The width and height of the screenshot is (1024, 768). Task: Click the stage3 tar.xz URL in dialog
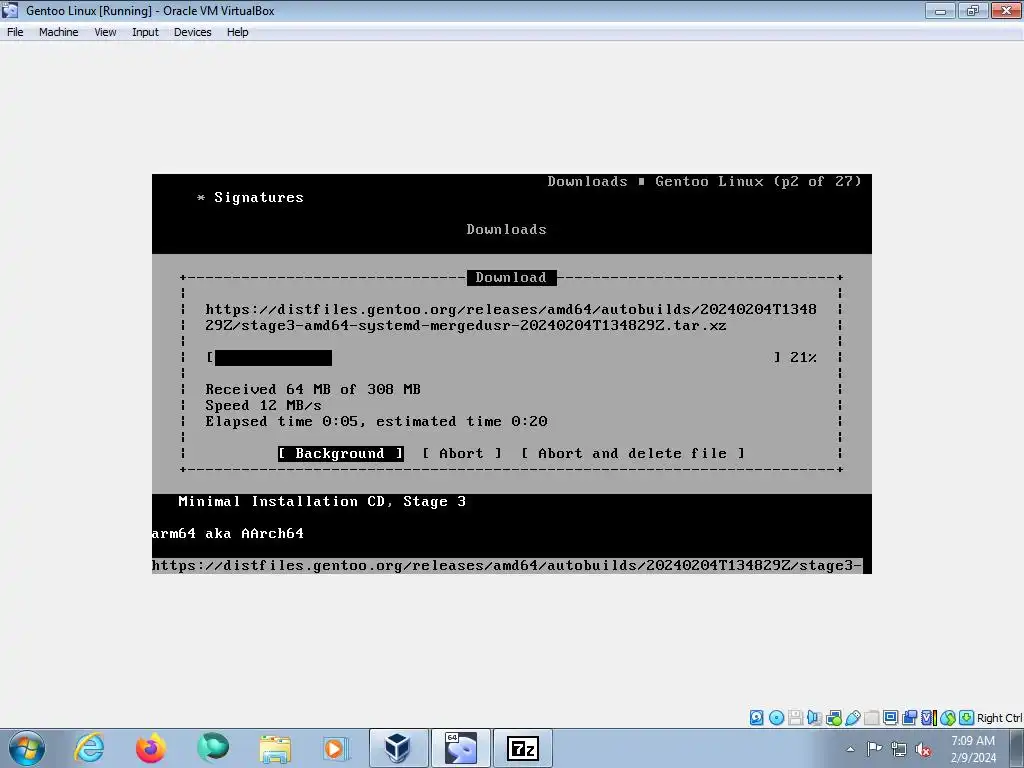tap(511, 317)
